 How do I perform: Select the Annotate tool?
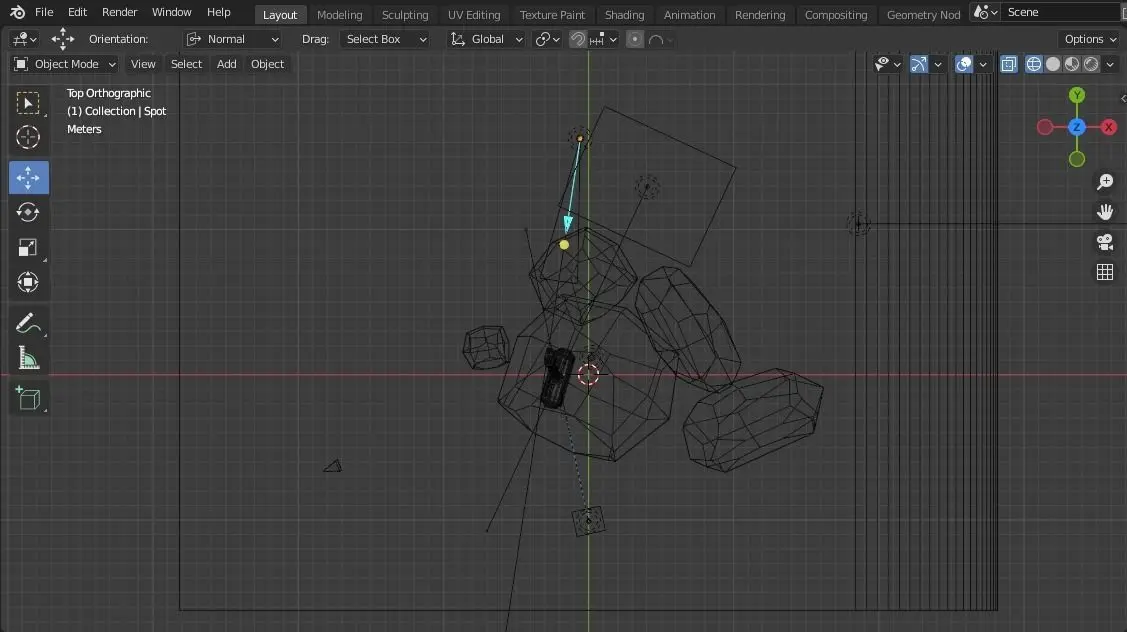28,324
